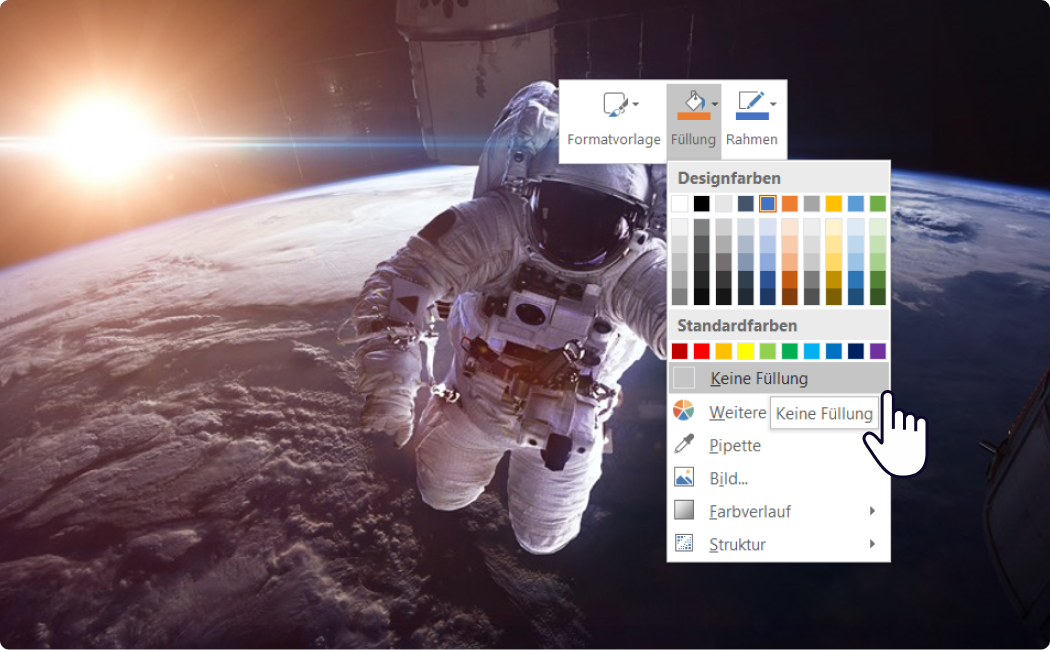Pick bright red in Standardfarben row
This screenshot has height=650, width=1050.
[x=702, y=351]
